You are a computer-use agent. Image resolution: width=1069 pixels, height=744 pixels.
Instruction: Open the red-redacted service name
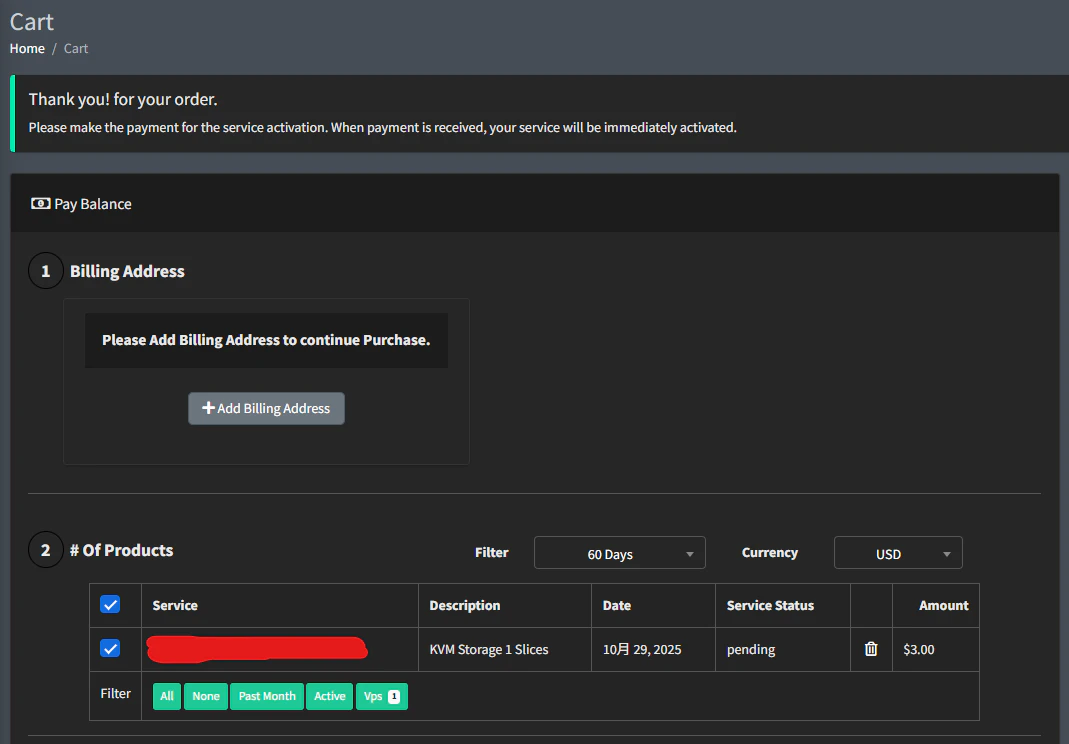coord(257,649)
